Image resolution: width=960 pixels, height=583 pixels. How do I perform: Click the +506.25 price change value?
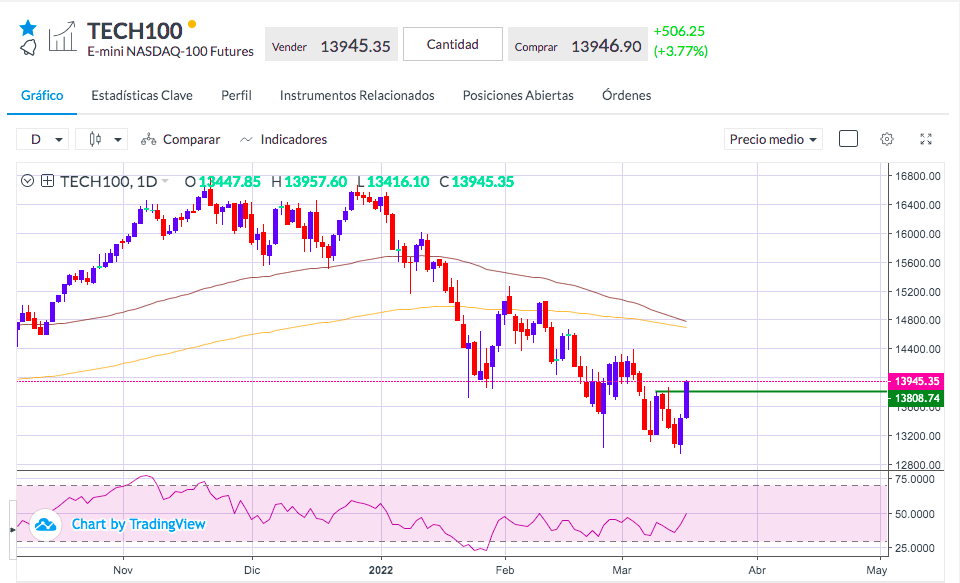[679, 31]
